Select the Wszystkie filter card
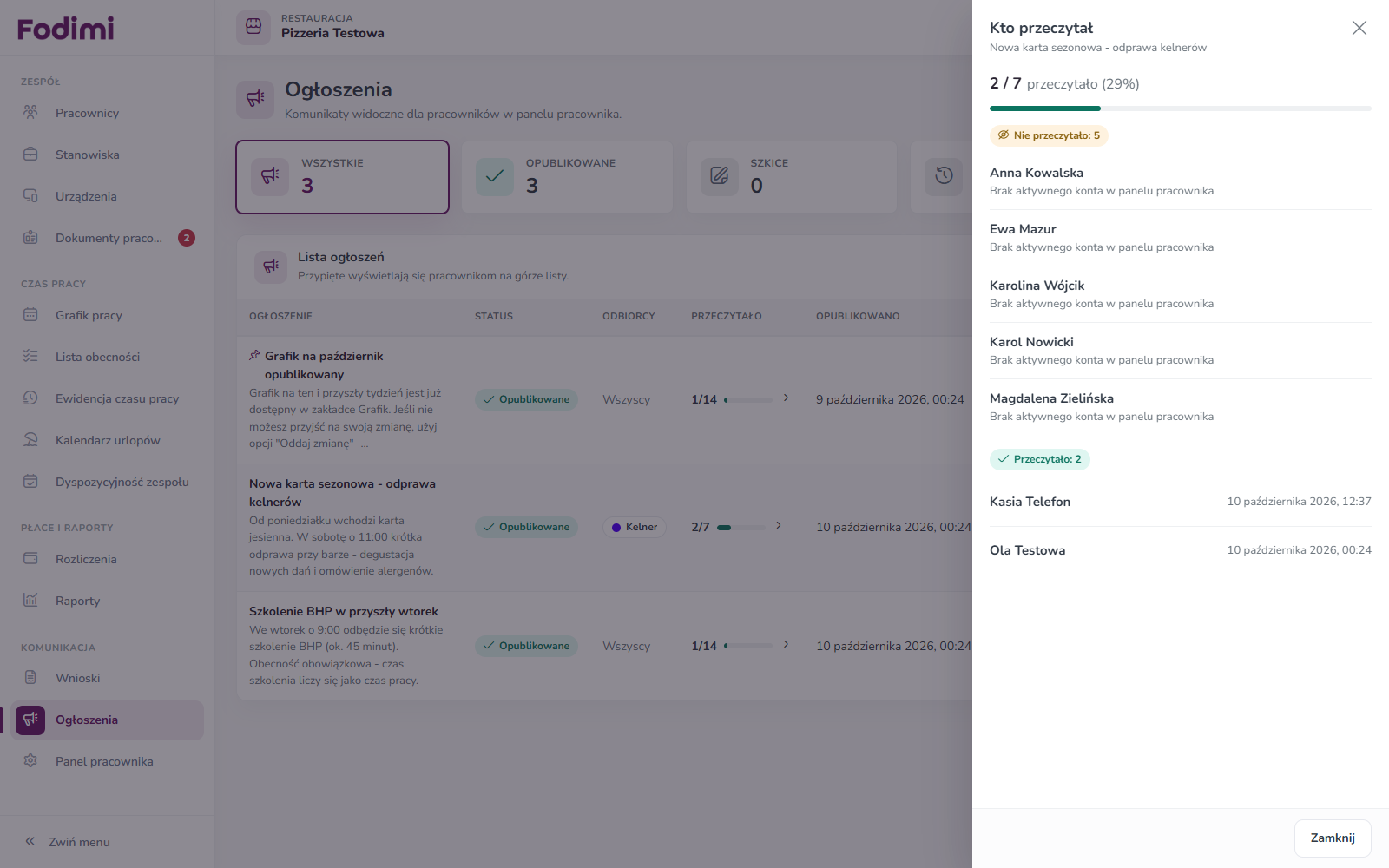This screenshot has width=1389, height=868. click(x=342, y=177)
